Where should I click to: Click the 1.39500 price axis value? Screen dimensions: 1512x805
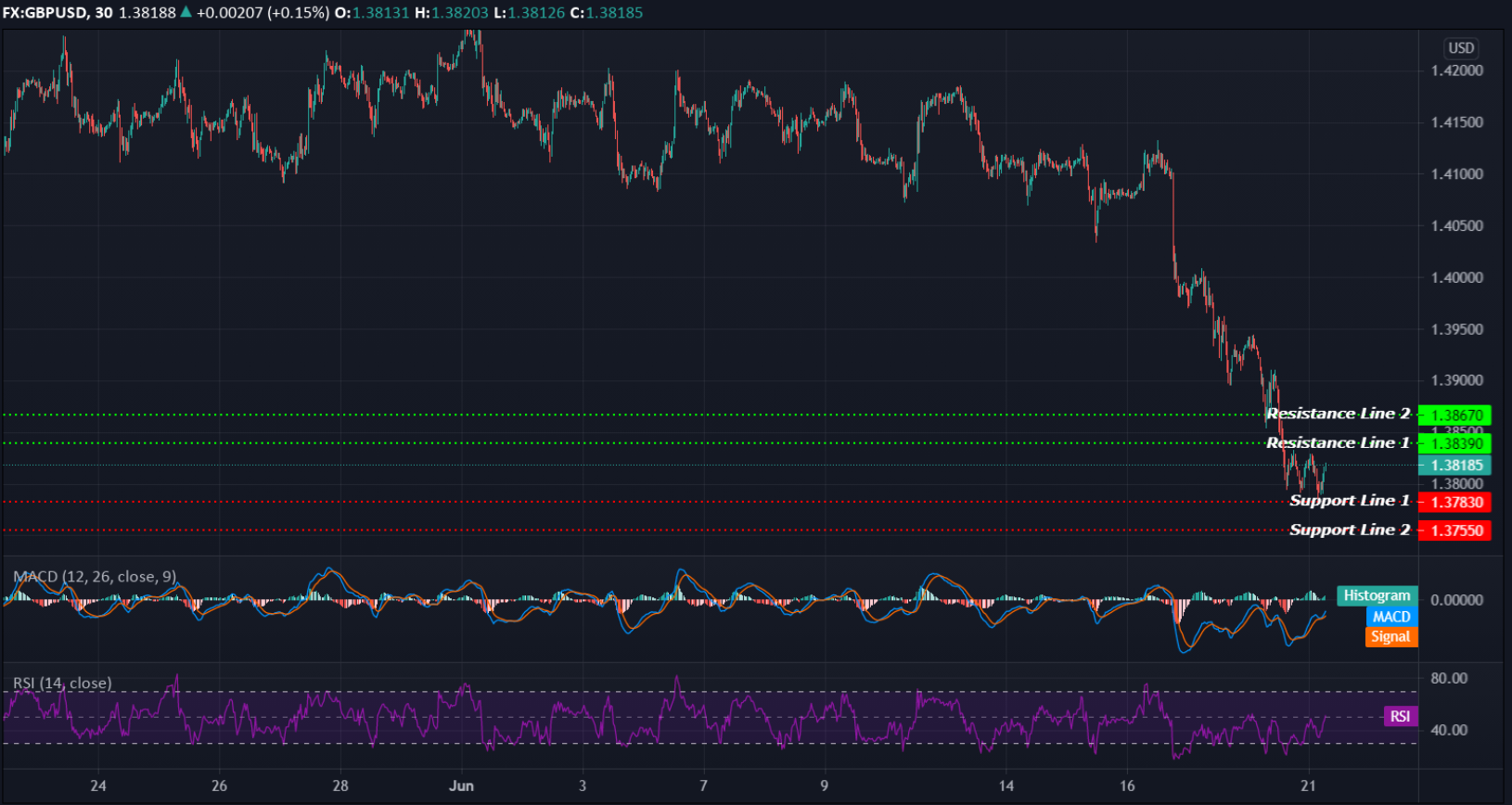[1457, 330]
